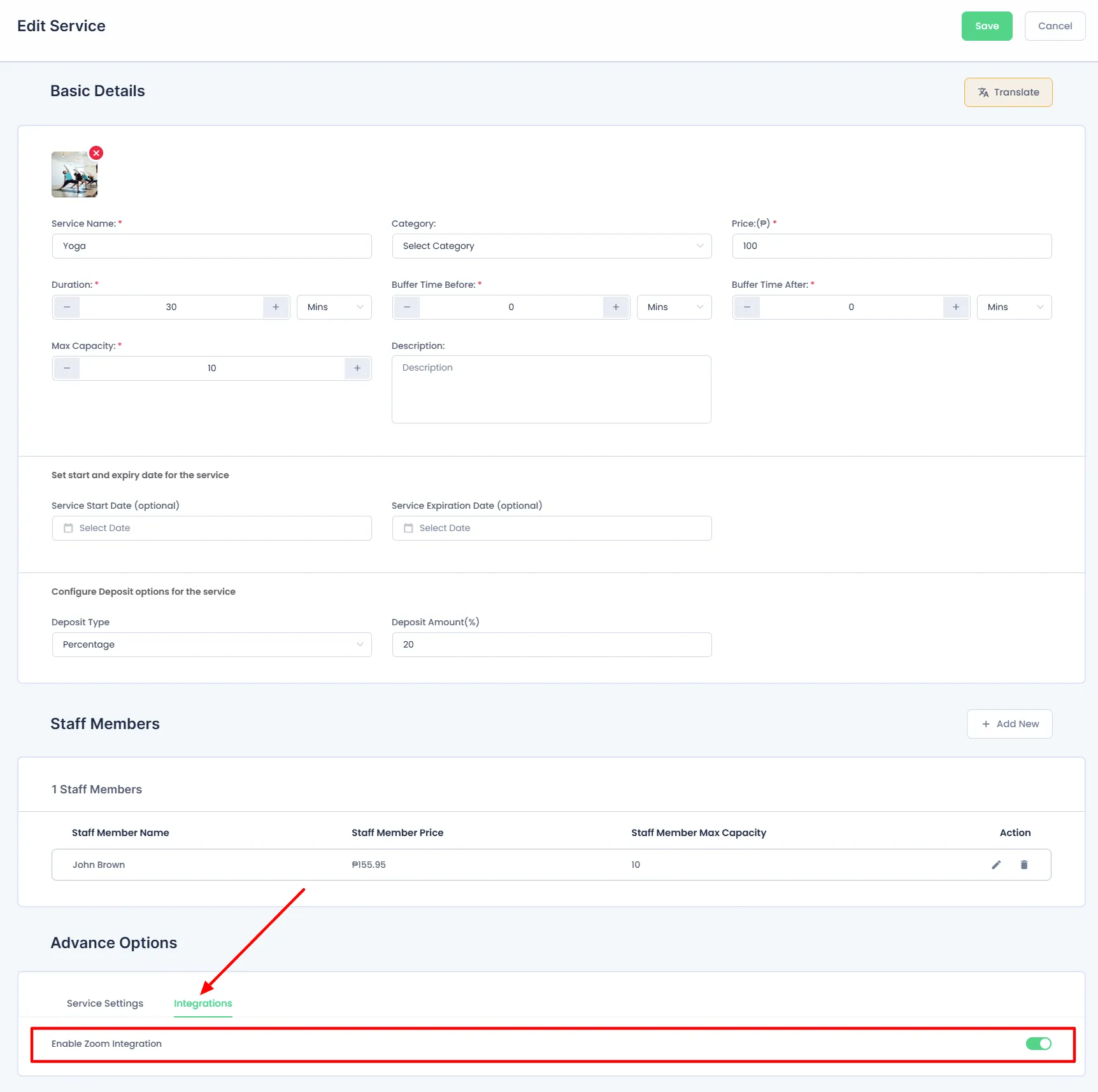Screen dimensions: 1098x1092
Task: Delete staff member John Brown
Action: (1024, 865)
